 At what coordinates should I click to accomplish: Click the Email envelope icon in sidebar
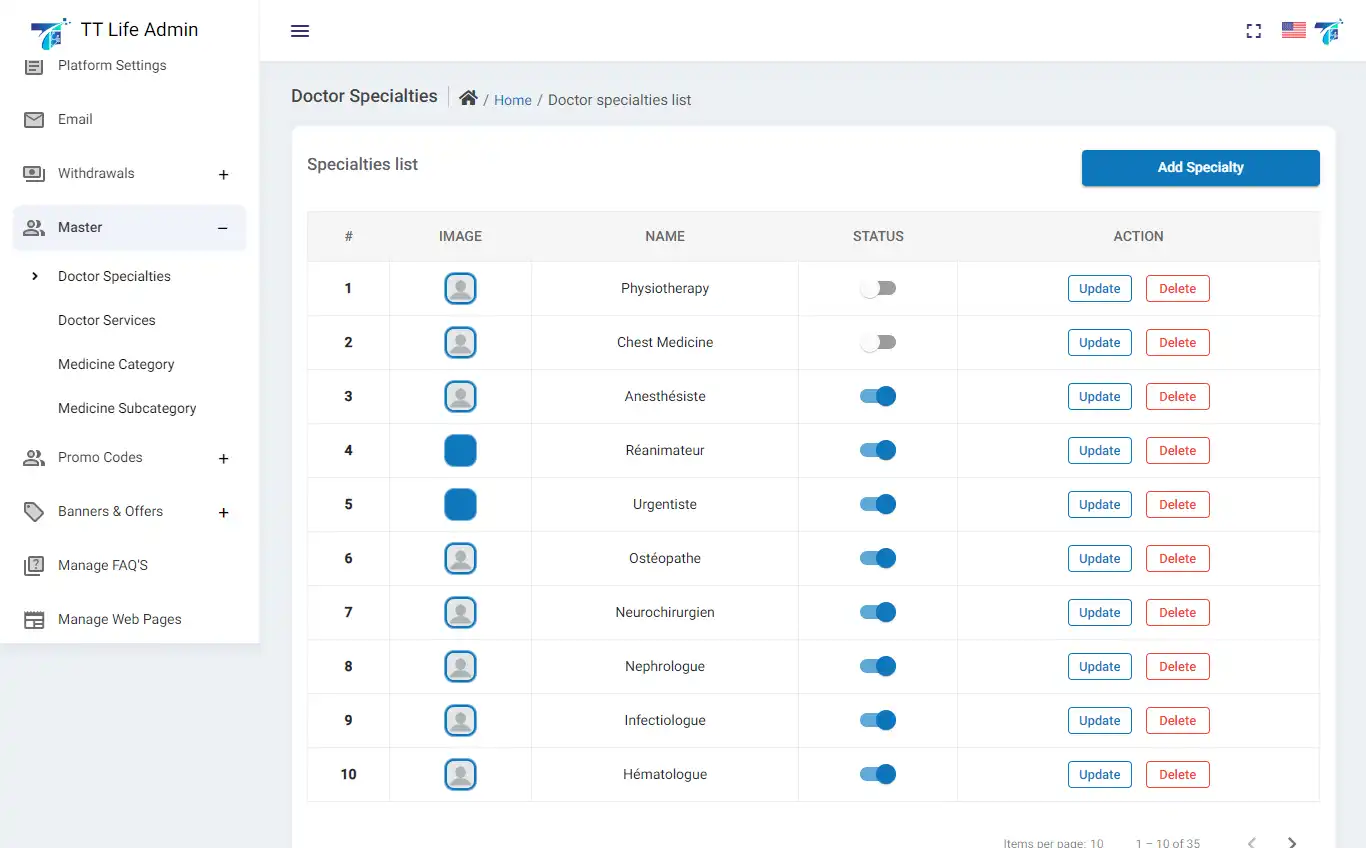click(34, 120)
